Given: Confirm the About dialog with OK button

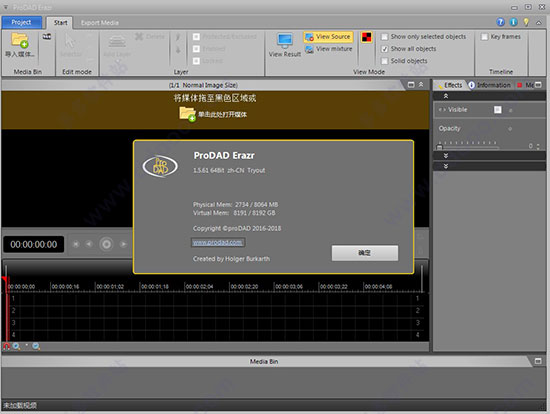Looking at the screenshot, I should click(x=365, y=253).
